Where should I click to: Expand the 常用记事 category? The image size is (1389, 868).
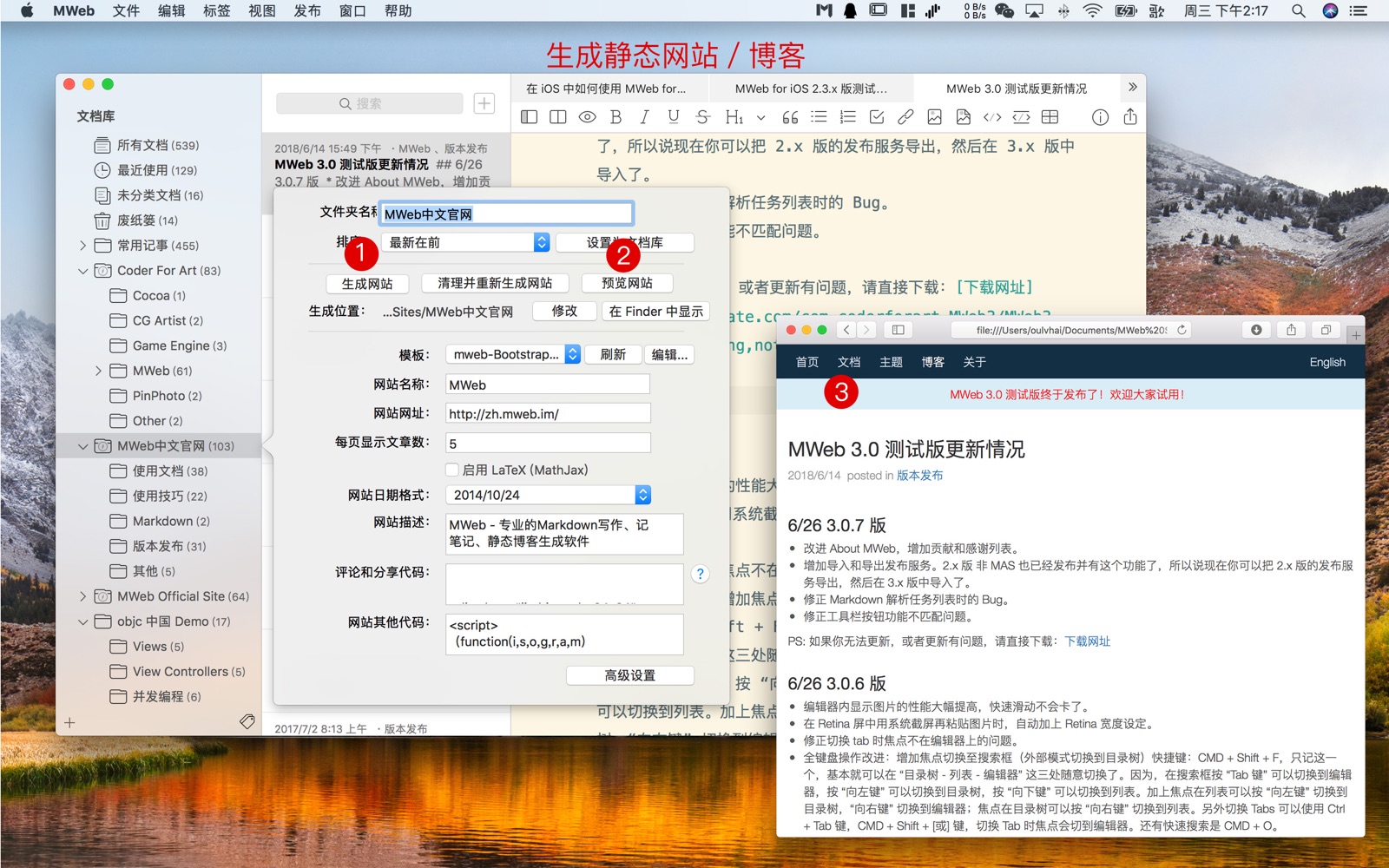pos(82,246)
